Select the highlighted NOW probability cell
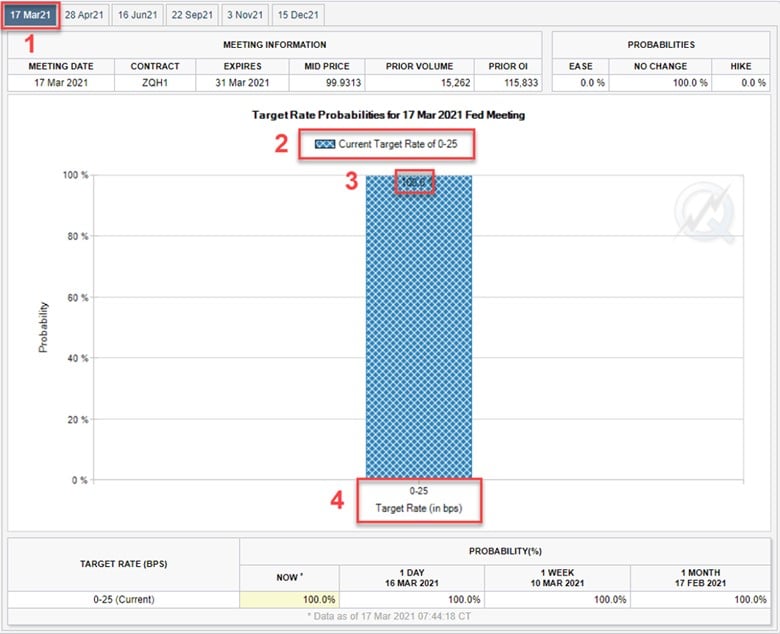This screenshot has width=780, height=634. click(x=290, y=599)
